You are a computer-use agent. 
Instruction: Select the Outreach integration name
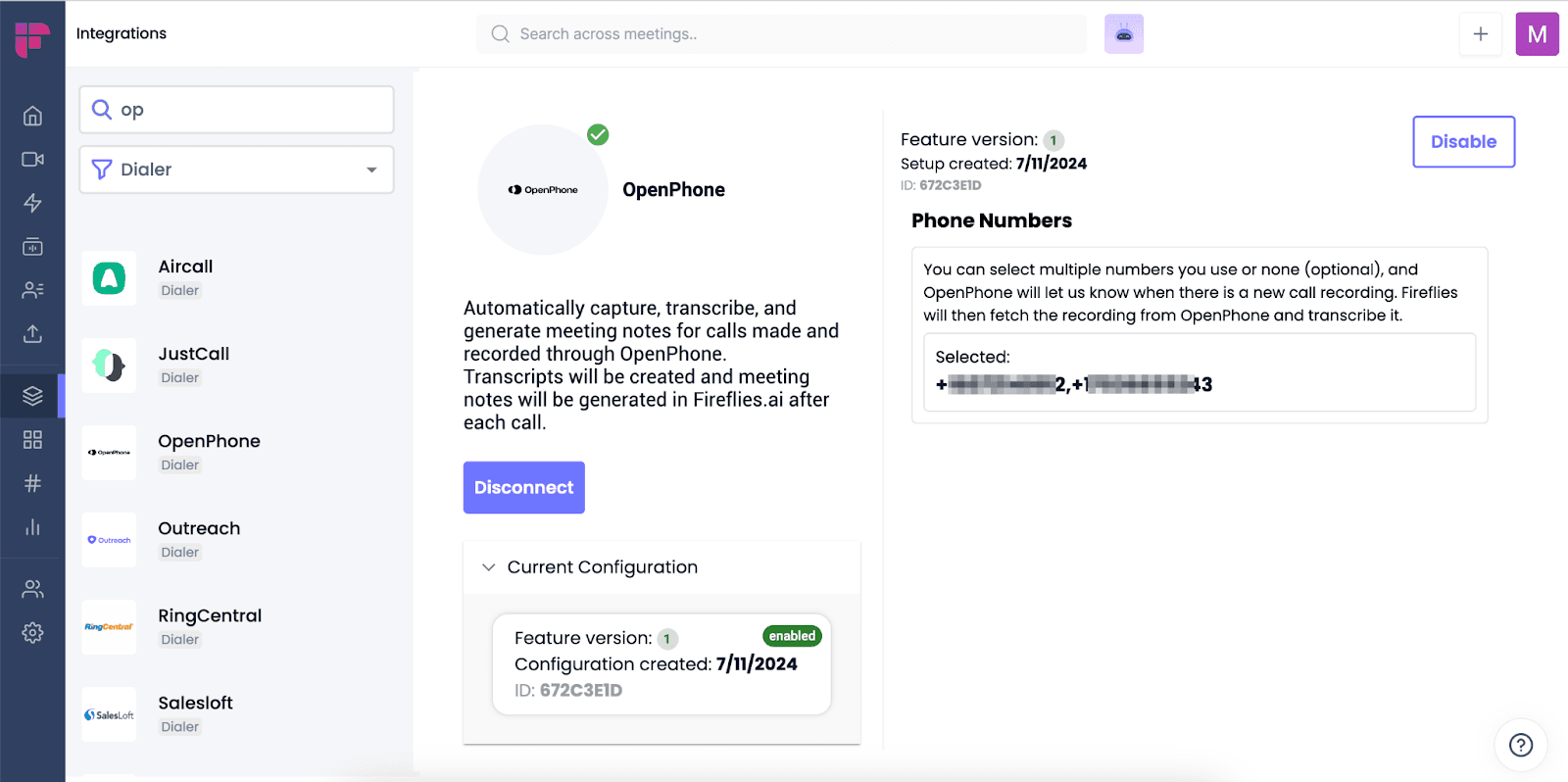[199, 528]
